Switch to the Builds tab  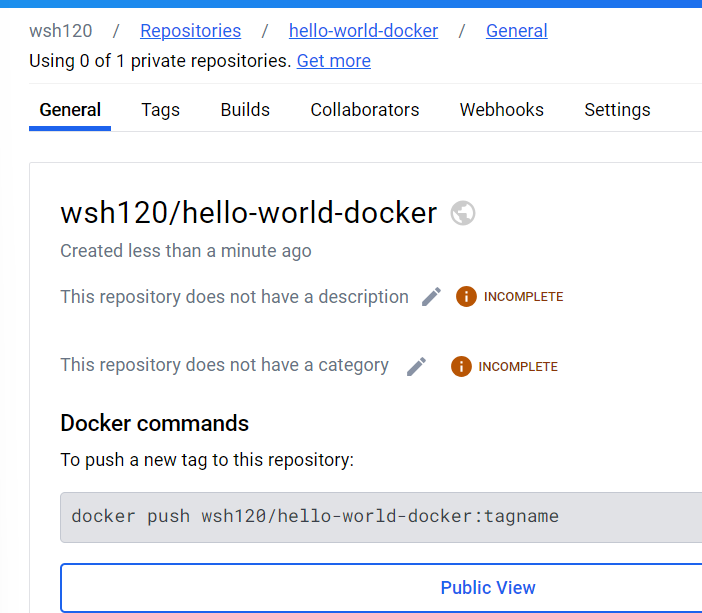pos(245,110)
